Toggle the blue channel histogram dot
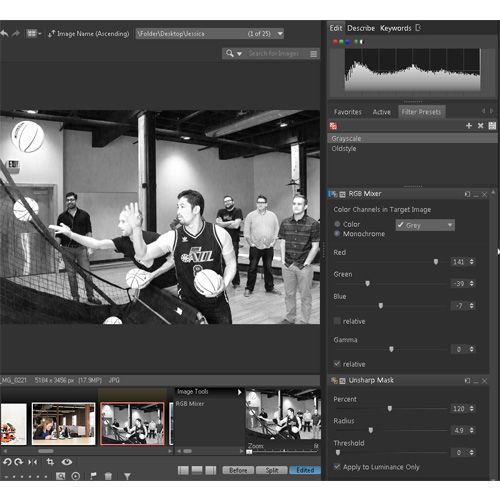 coord(347,42)
